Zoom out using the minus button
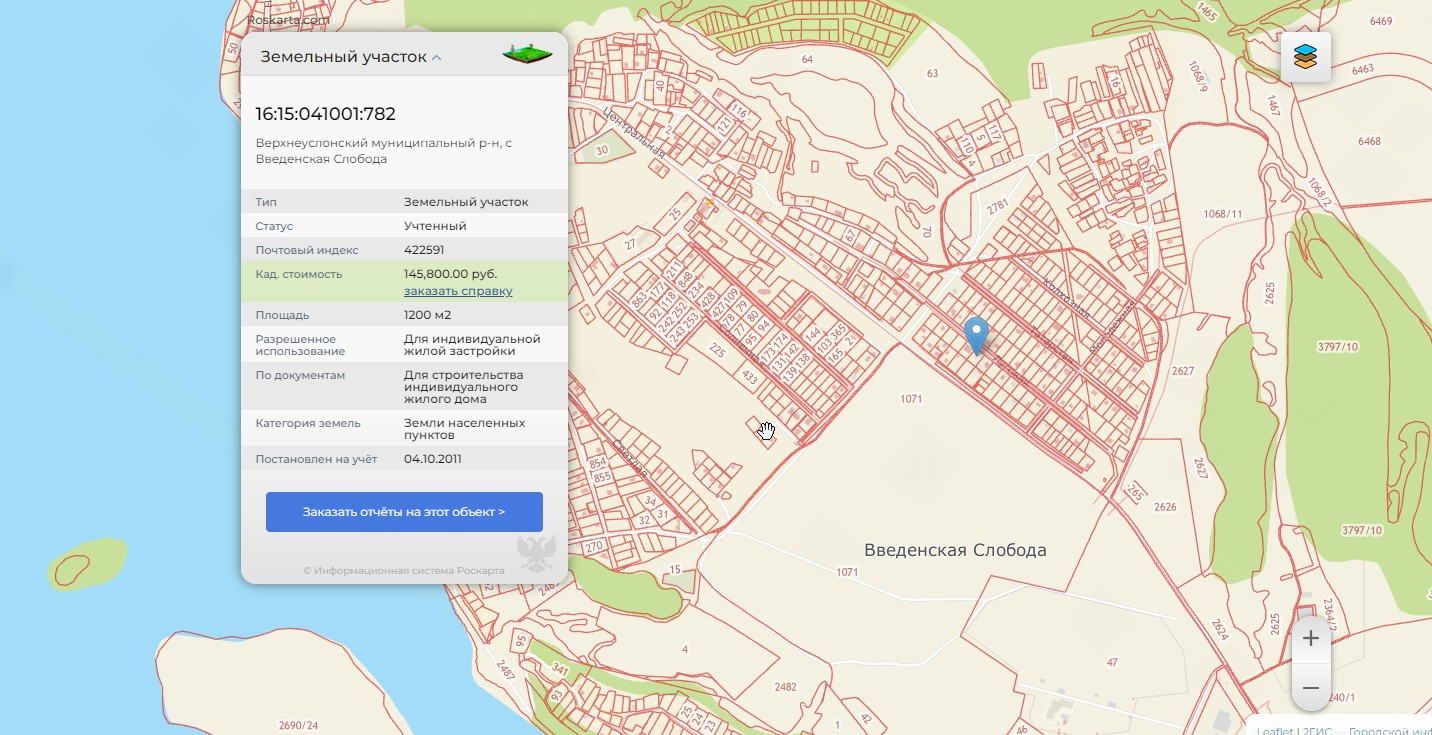The image size is (1432, 735). tap(1311, 689)
